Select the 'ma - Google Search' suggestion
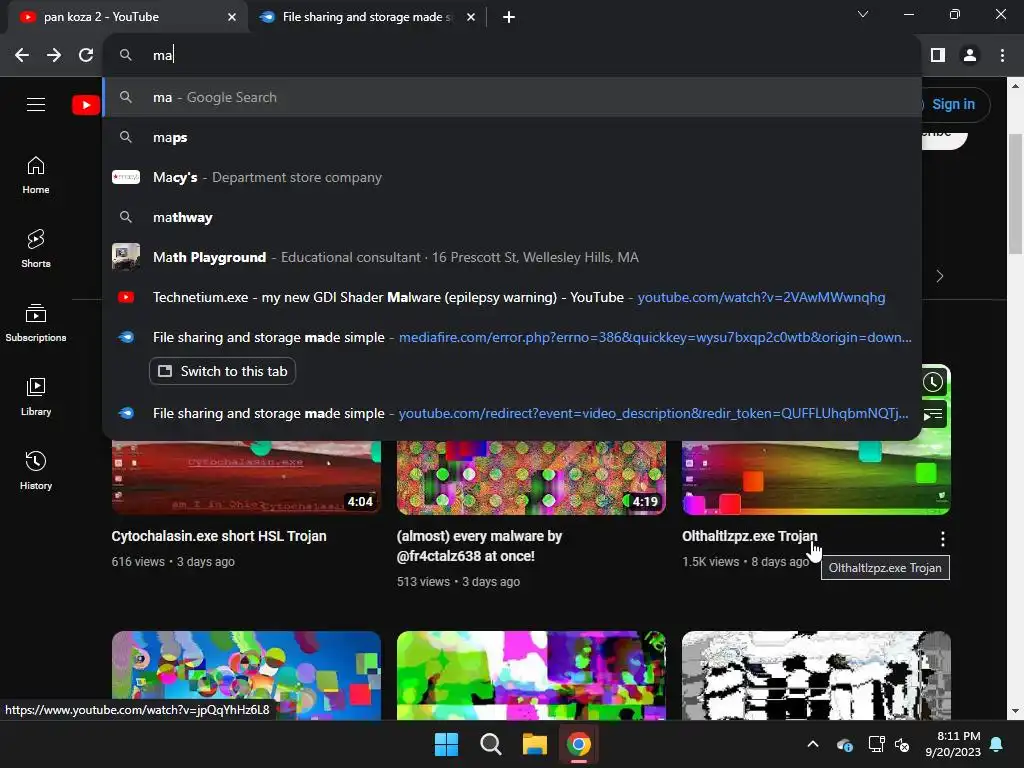 pyautogui.click(x=513, y=97)
